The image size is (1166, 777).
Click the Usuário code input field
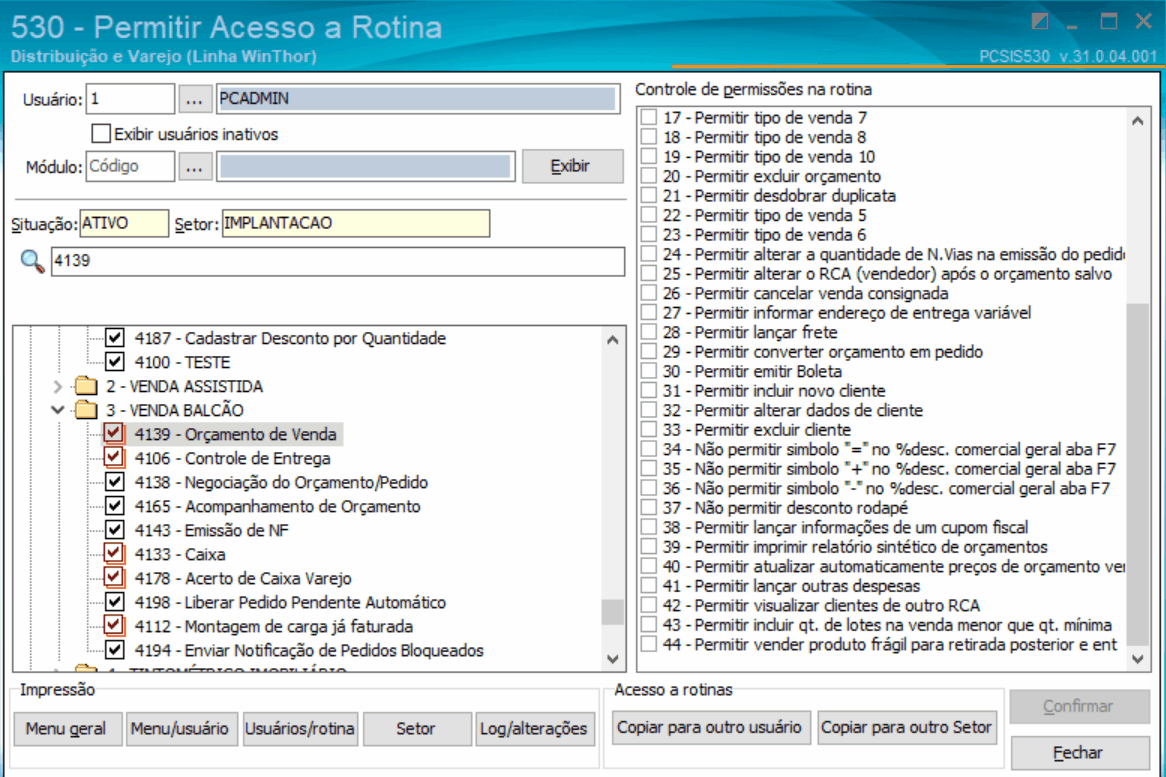point(131,99)
